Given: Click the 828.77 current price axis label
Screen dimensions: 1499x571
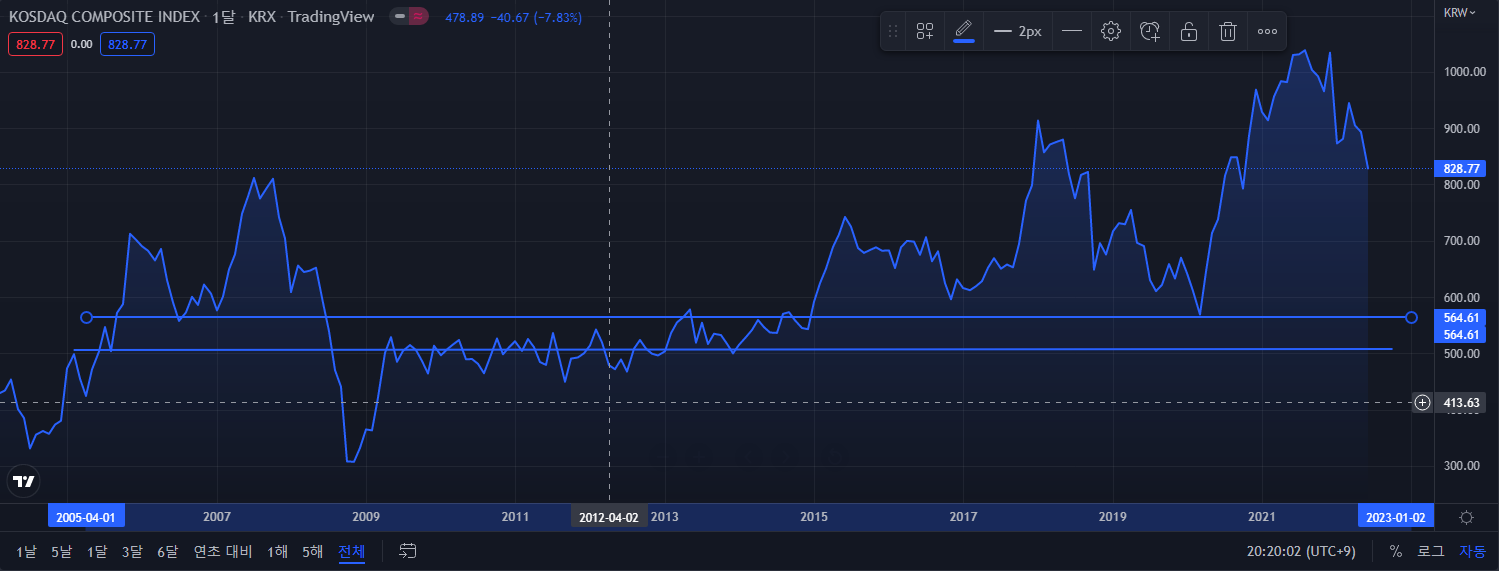Looking at the screenshot, I should (1460, 169).
